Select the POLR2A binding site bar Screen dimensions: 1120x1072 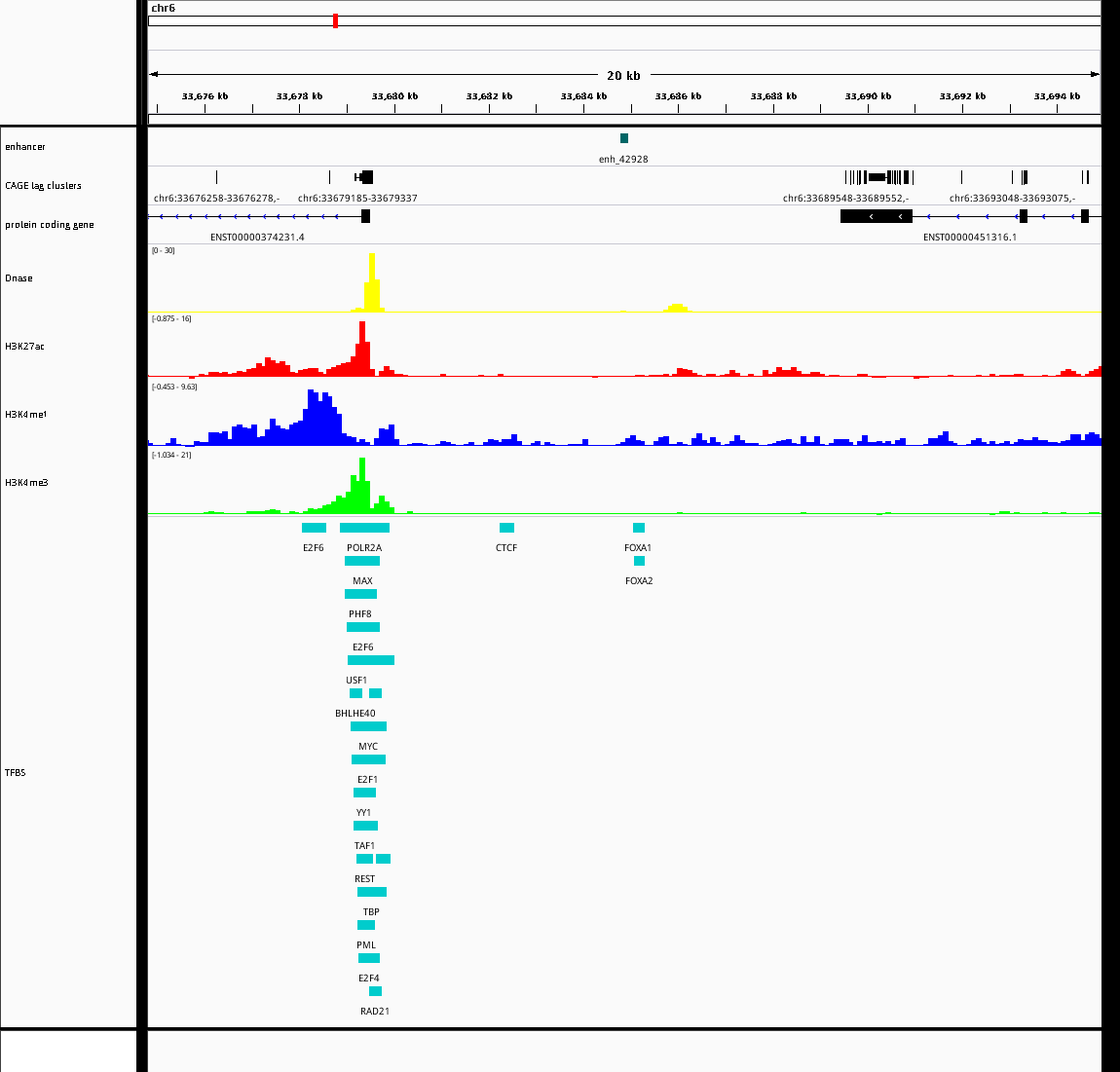coord(364,528)
